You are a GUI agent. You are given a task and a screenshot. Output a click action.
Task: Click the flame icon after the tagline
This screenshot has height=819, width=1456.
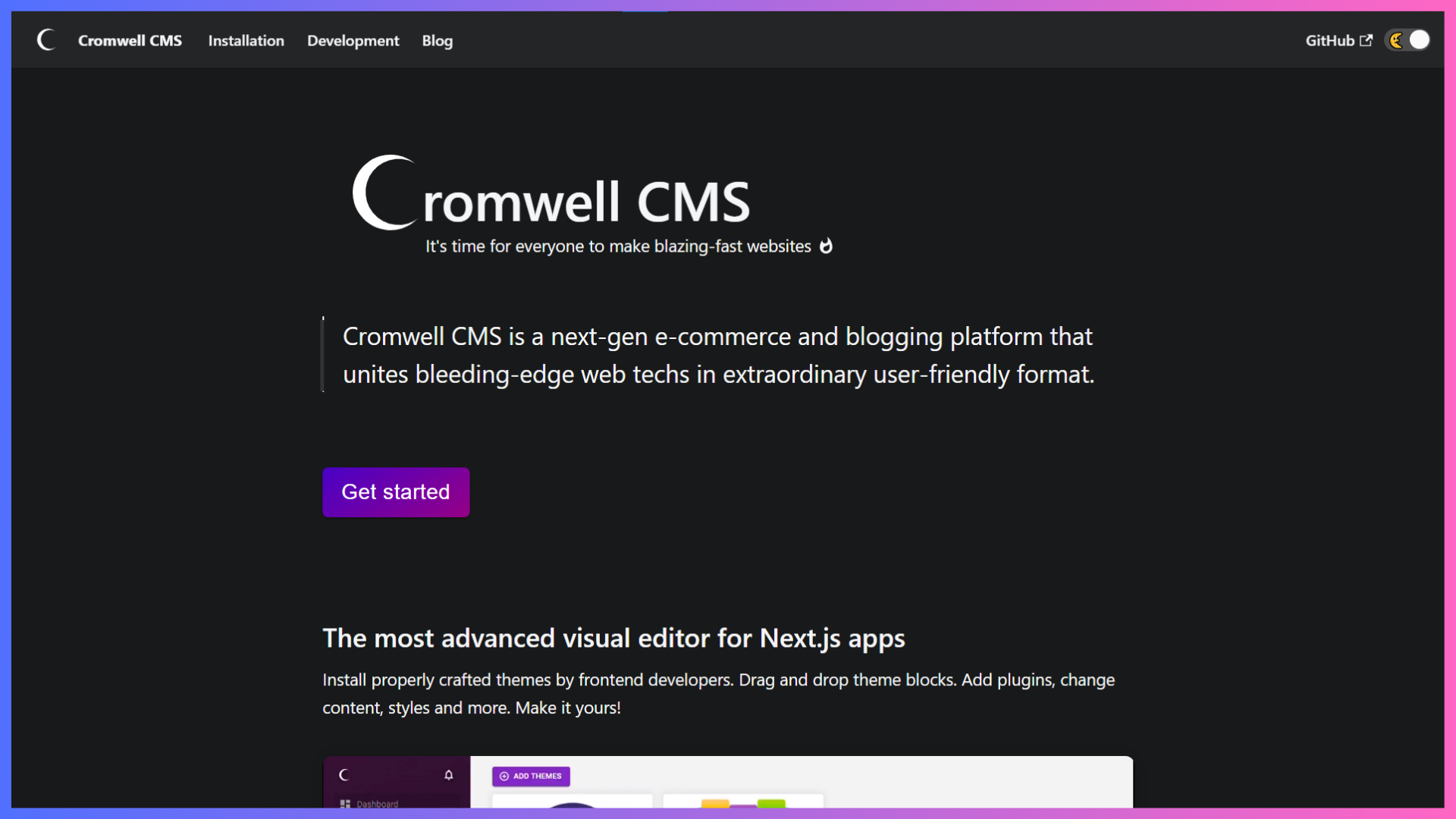[826, 246]
